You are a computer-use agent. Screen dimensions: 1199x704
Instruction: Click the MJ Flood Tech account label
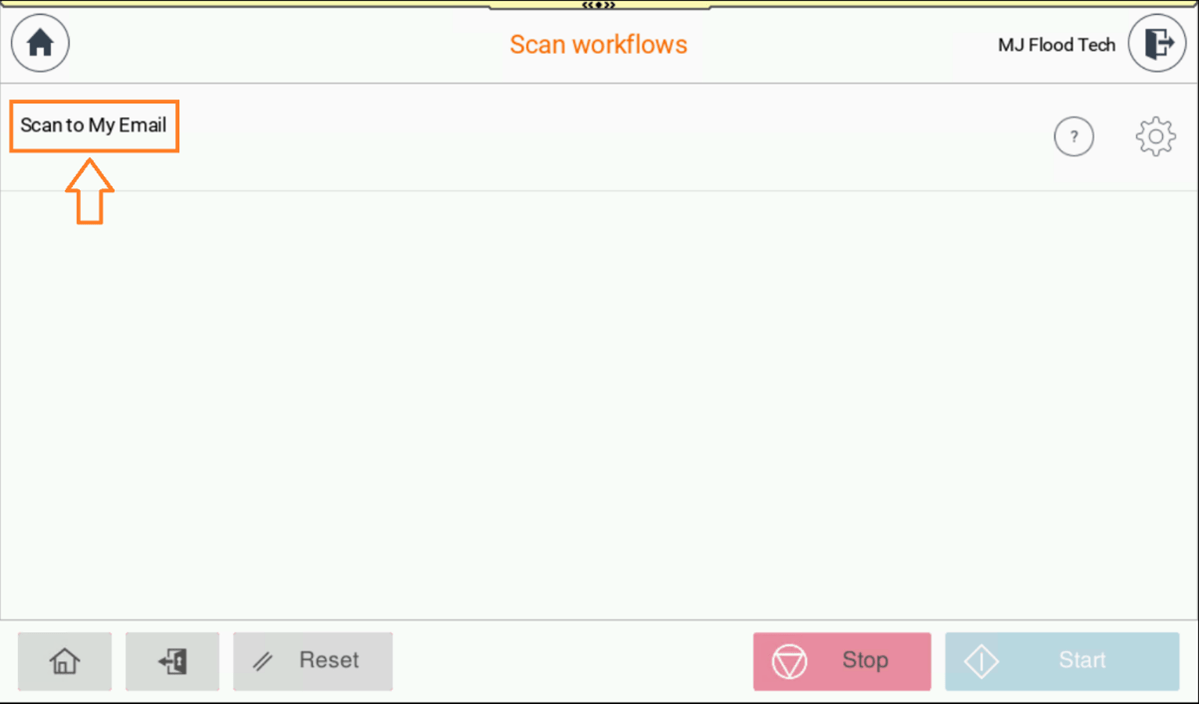pos(1056,44)
